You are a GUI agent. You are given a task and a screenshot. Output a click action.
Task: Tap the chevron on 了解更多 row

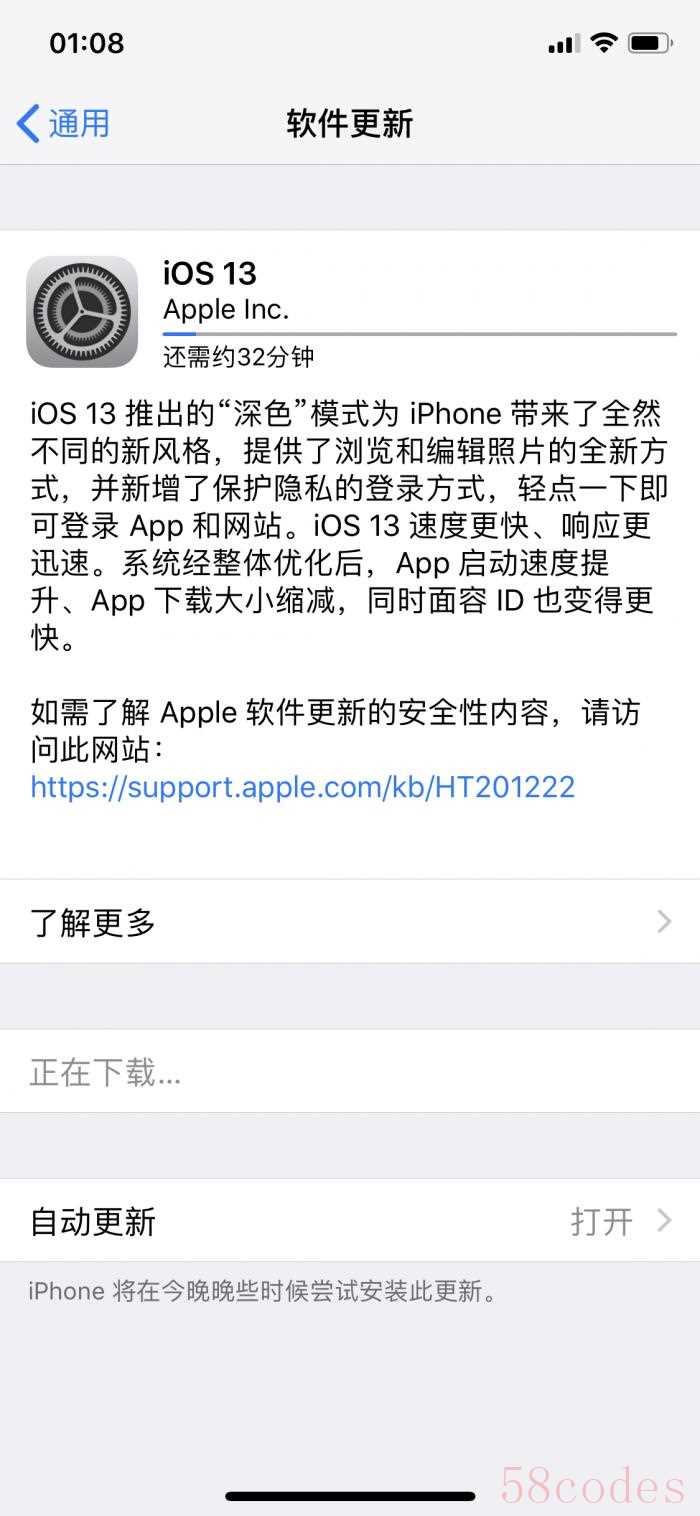[x=664, y=922]
